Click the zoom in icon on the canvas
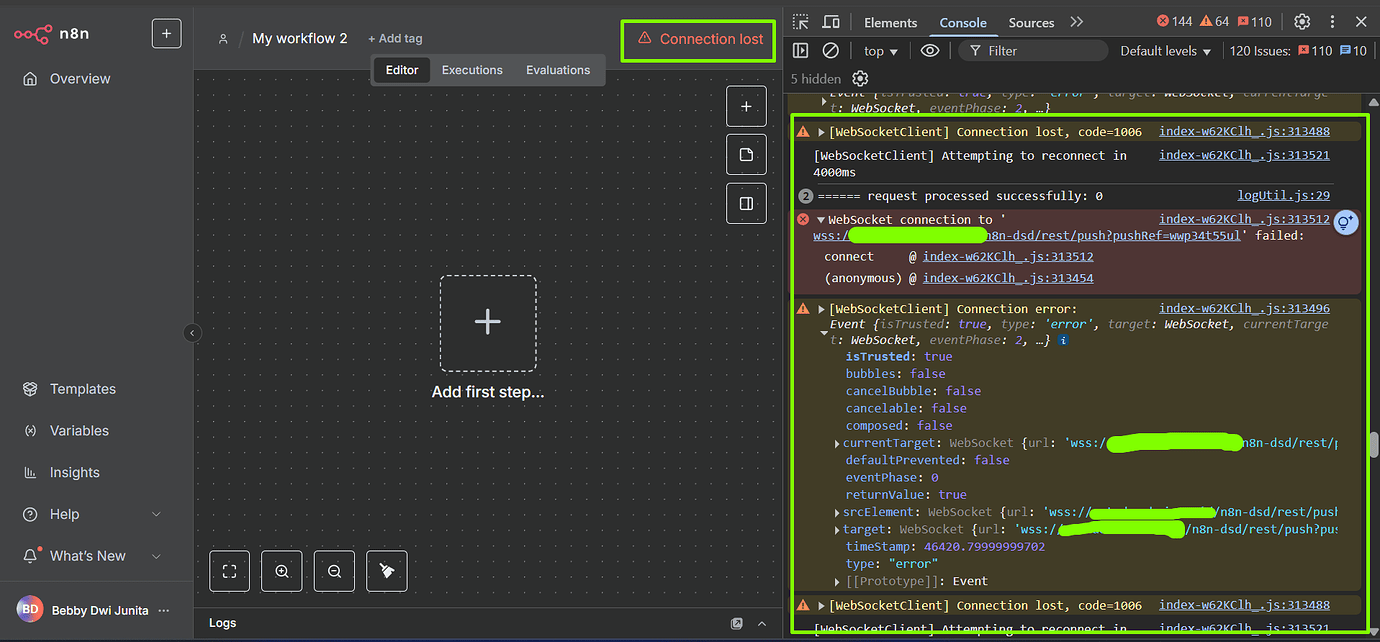The image size is (1380, 642). point(281,570)
